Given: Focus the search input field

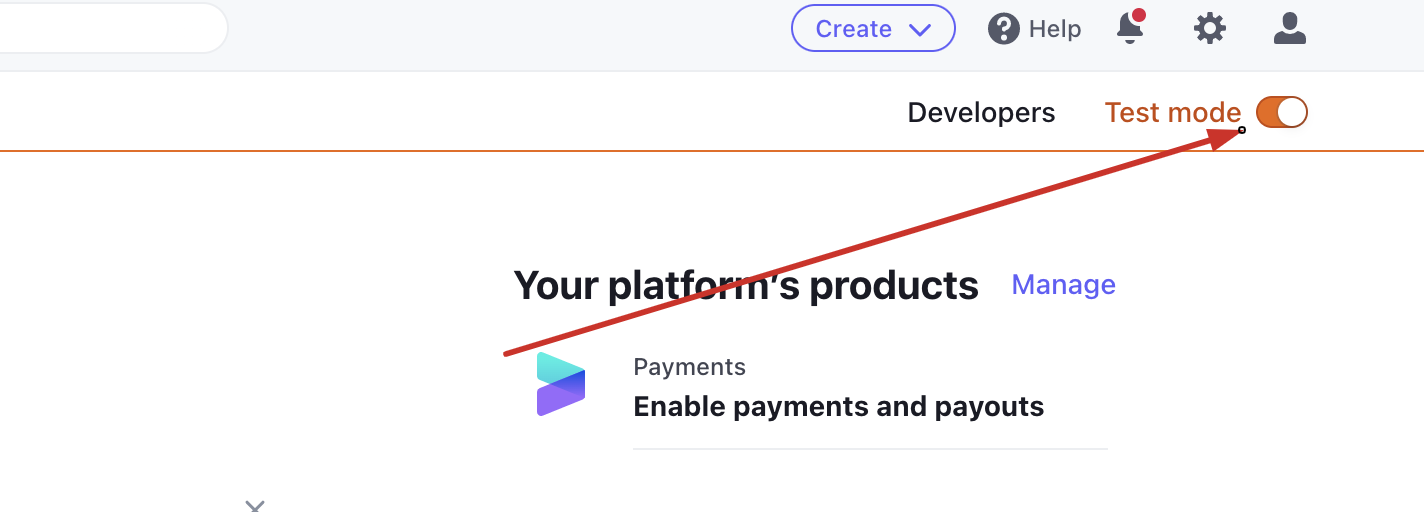Looking at the screenshot, I should pos(114,28).
